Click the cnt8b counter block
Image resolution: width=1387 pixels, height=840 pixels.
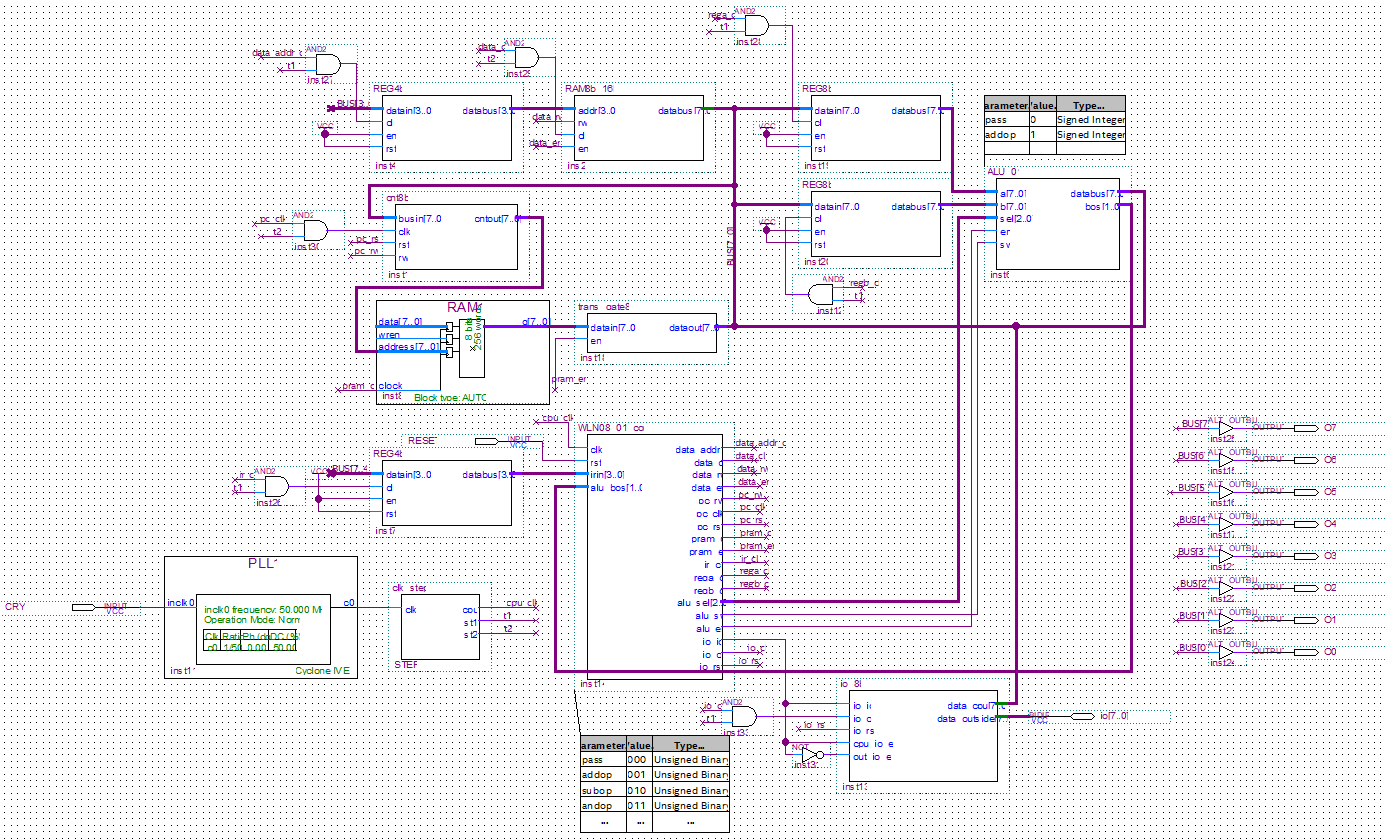[456, 237]
